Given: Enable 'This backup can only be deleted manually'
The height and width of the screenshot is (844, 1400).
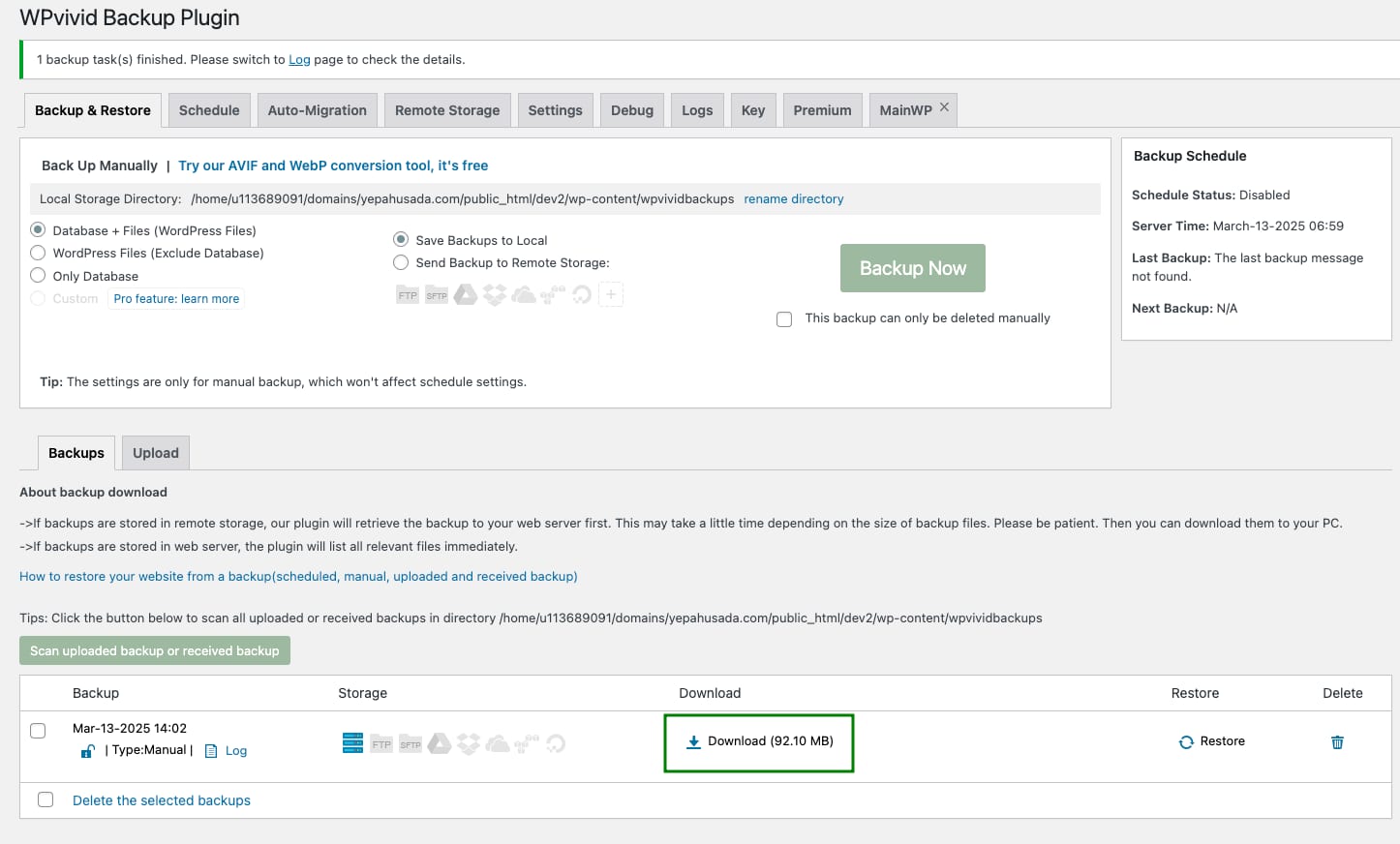Looking at the screenshot, I should point(784,319).
